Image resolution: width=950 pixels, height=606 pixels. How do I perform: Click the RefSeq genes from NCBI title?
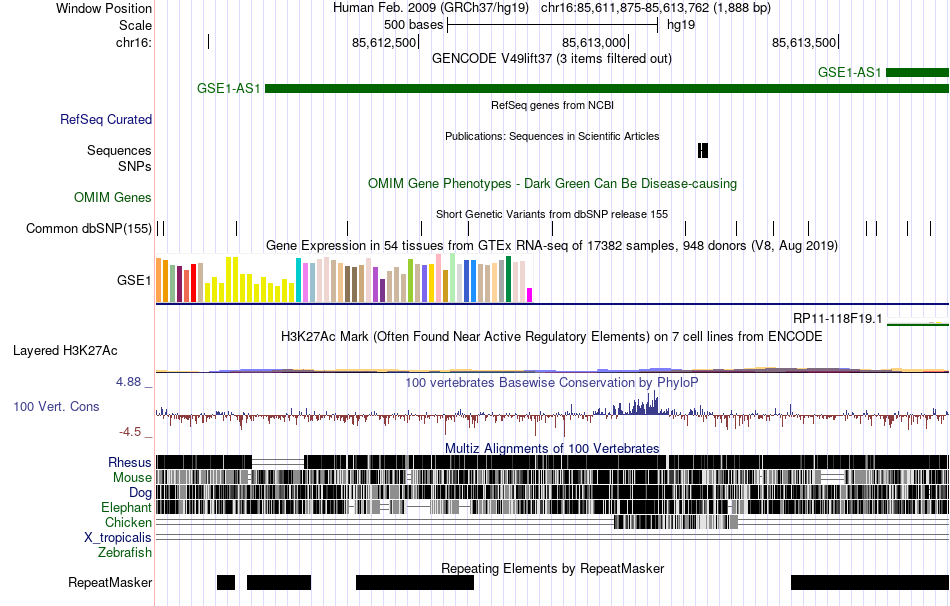[553, 105]
